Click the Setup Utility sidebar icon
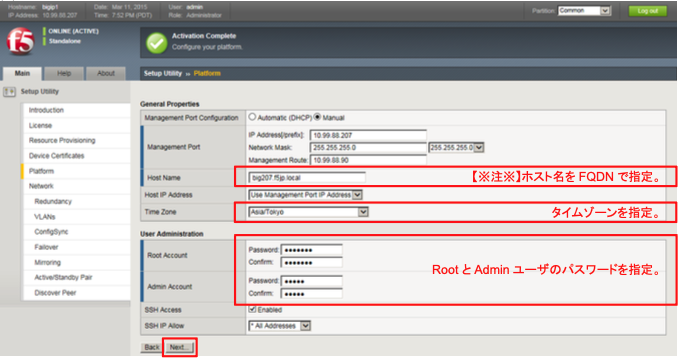 click(x=9, y=92)
